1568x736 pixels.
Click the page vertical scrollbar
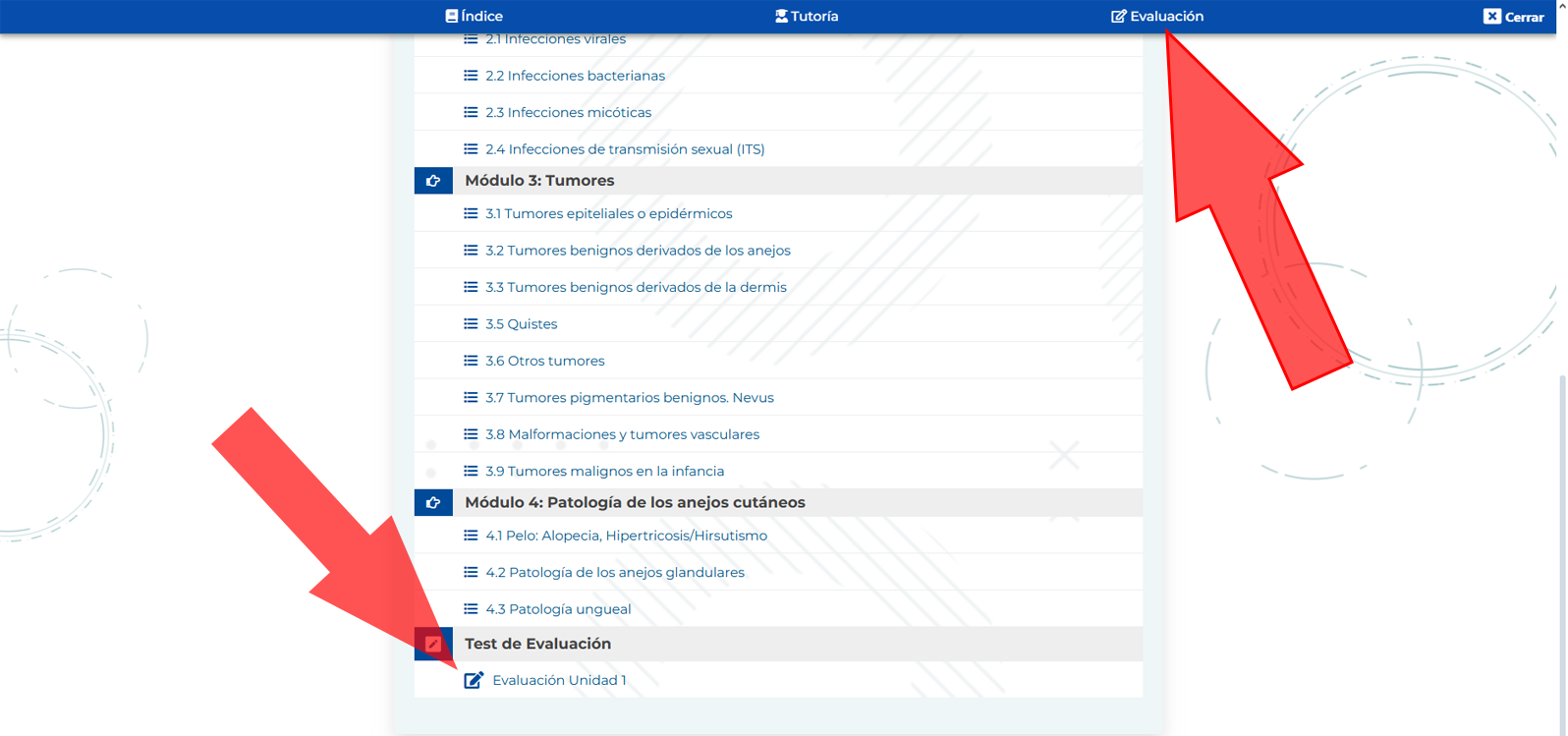pos(1562,550)
